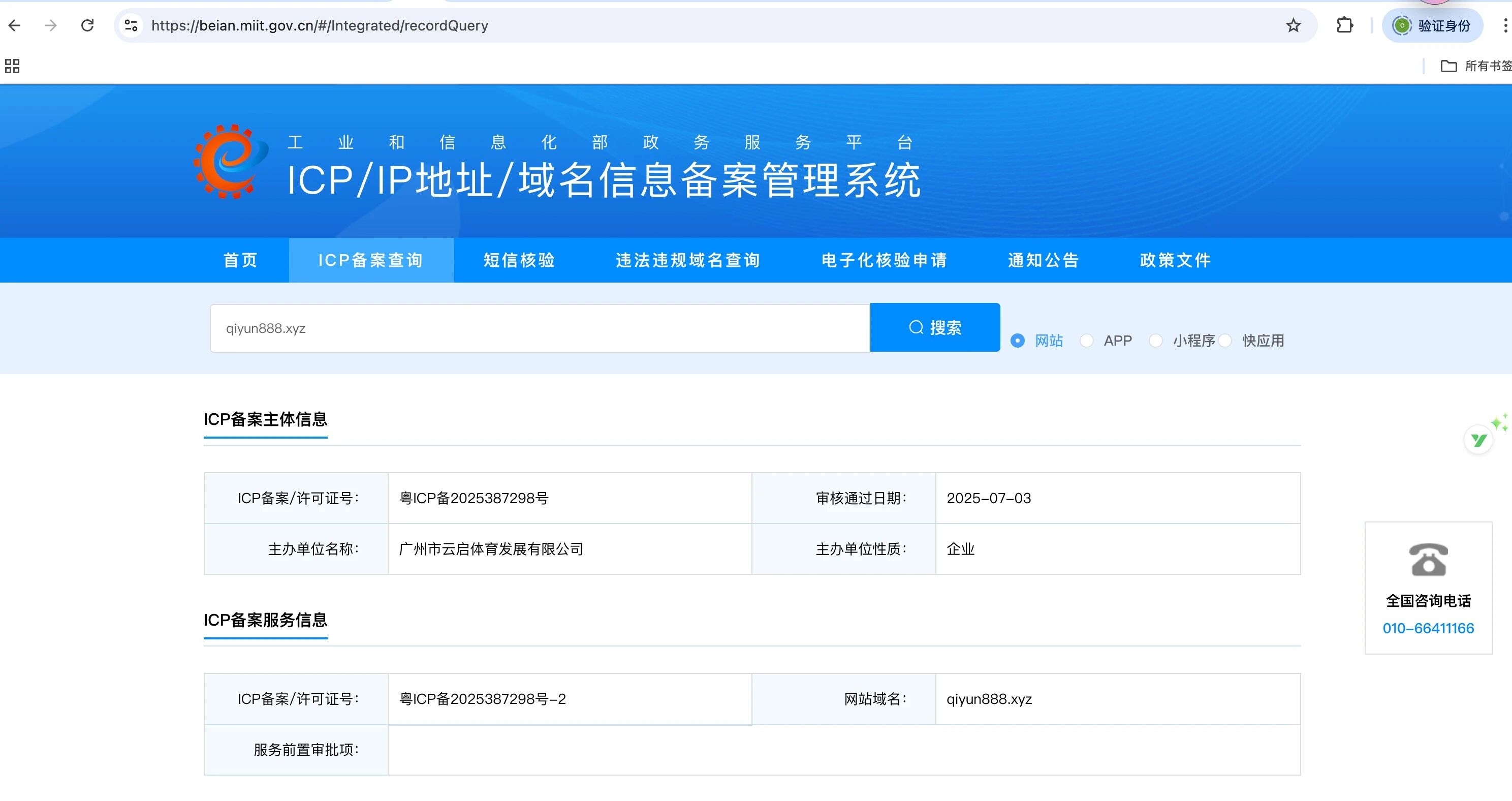Viewport: 1512px width, 801px height.
Task: Select the APP radio option
Action: (x=1086, y=341)
